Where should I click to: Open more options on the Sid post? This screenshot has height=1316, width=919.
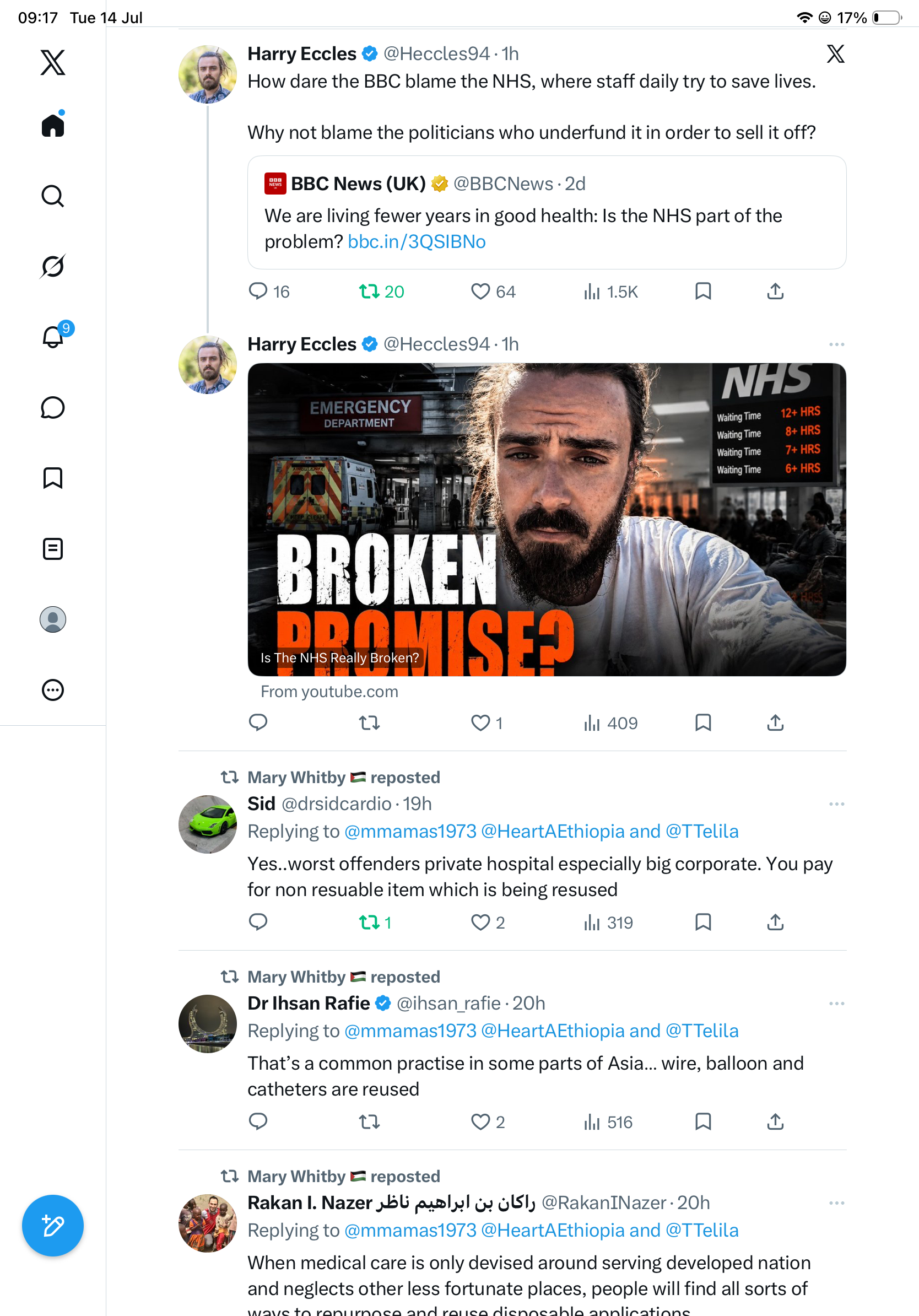coord(836,804)
